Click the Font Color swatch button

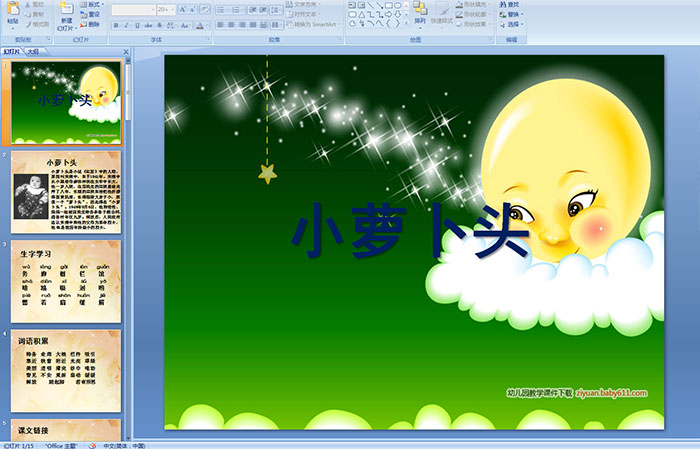[200, 25]
